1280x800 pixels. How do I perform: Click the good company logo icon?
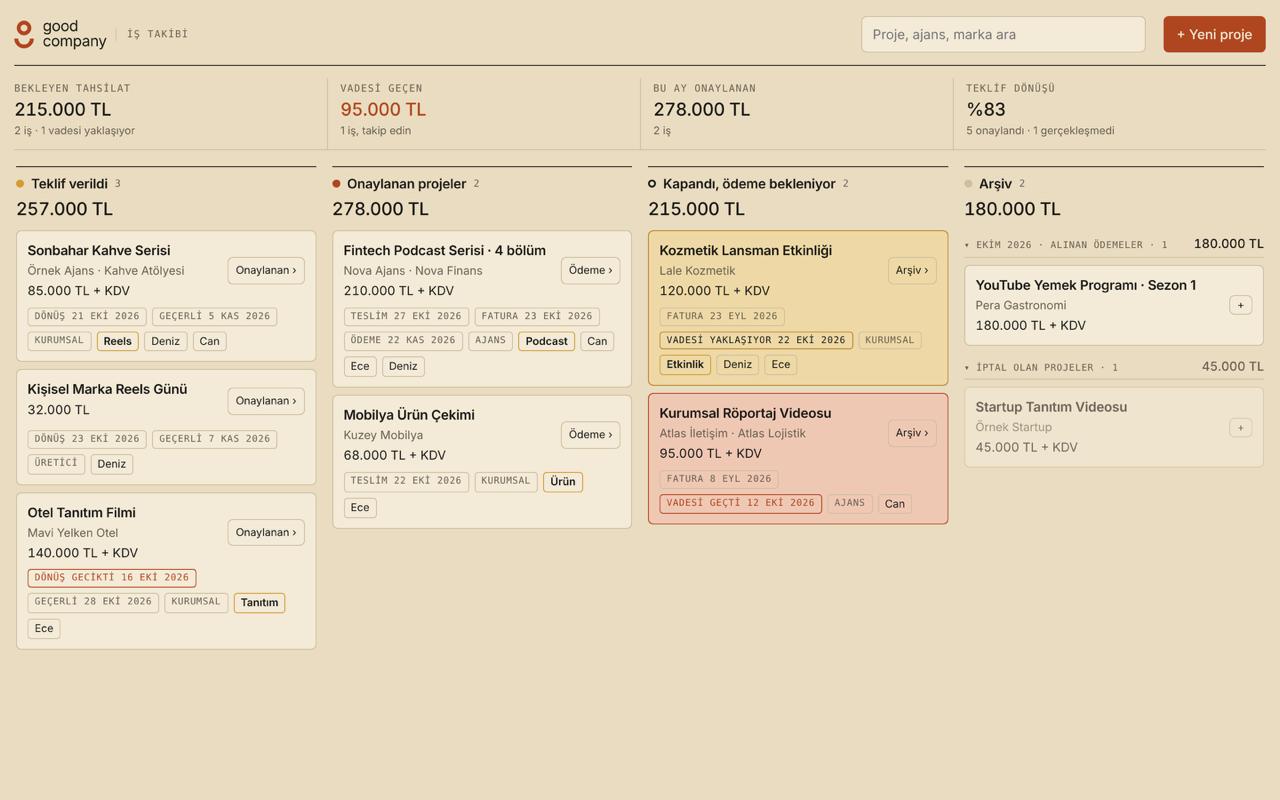coord(24,34)
